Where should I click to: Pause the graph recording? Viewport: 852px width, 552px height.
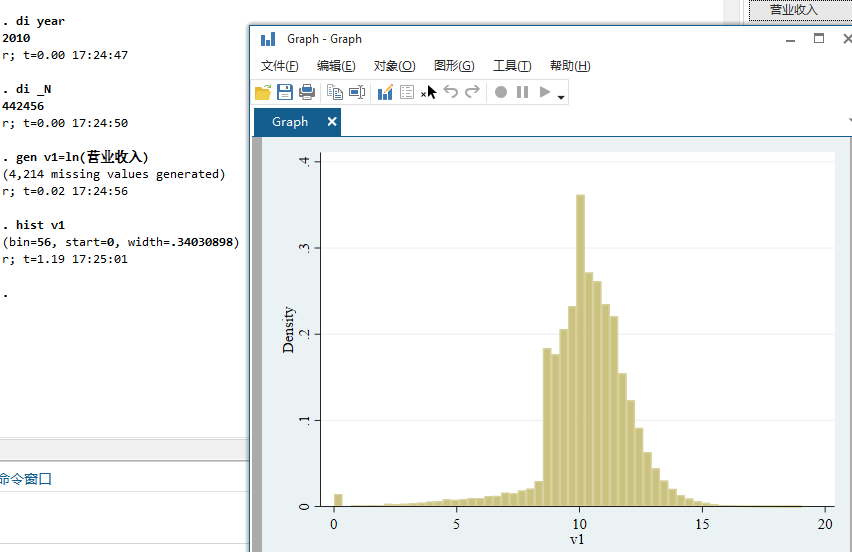coord(522,92)
